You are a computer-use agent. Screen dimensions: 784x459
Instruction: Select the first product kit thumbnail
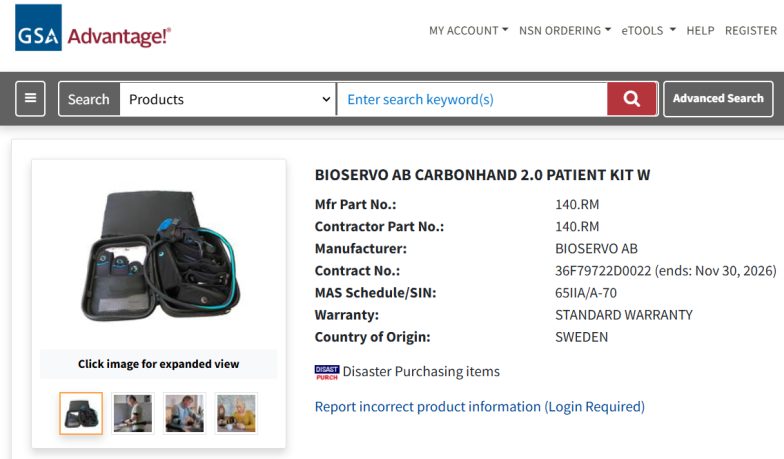click(81, 413)
